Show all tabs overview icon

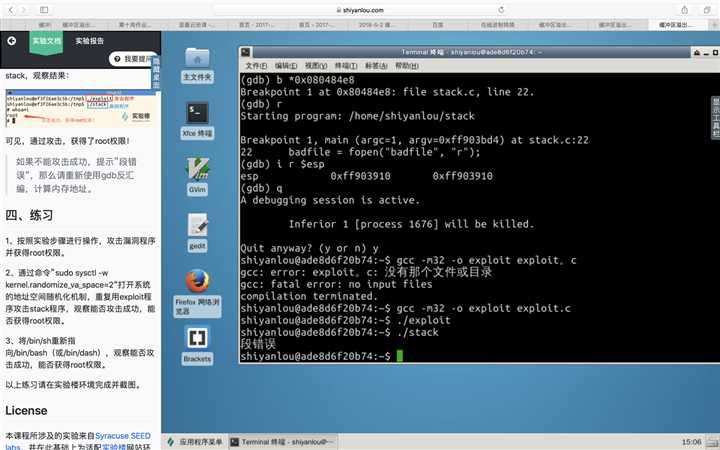click(x=707, y=10)
